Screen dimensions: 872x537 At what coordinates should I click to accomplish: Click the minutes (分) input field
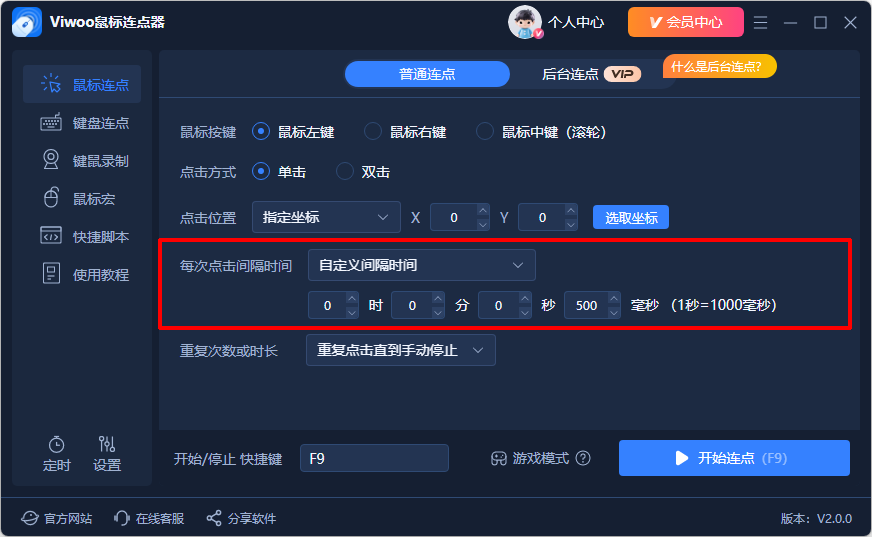[412, 305]
